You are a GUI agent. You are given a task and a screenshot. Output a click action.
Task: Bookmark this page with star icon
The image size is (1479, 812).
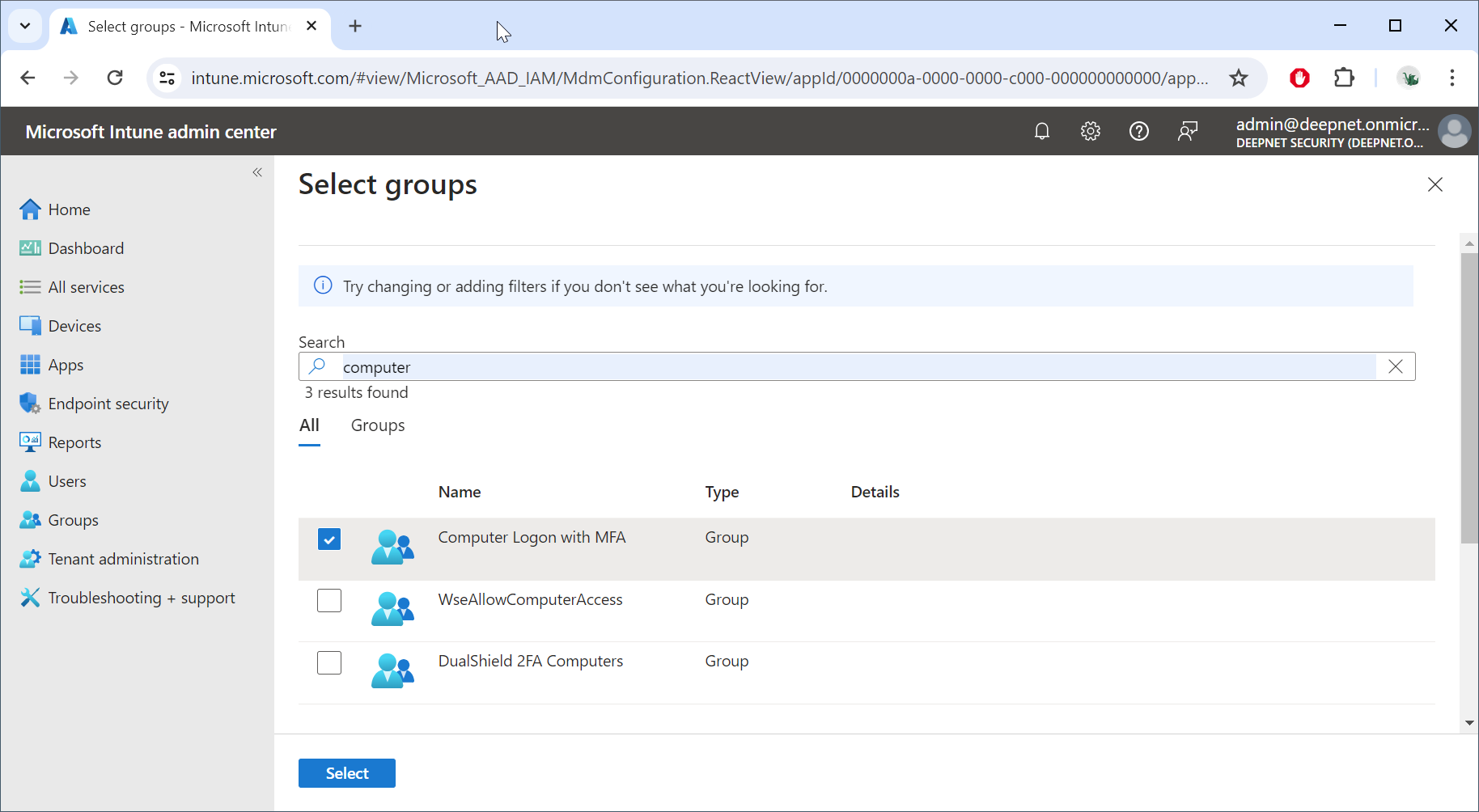1239,78
